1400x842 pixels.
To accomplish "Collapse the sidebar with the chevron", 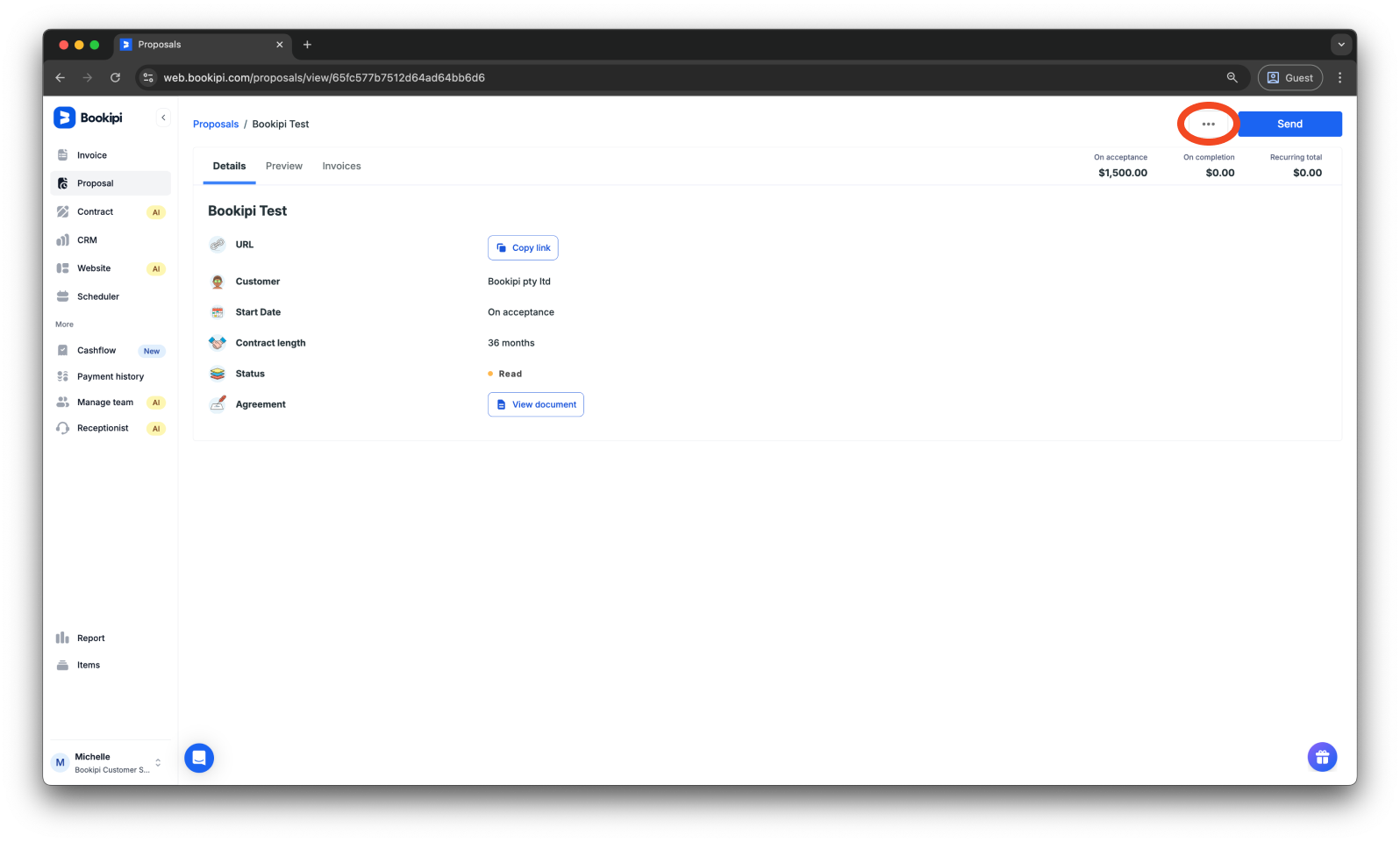I will [163, 118].
